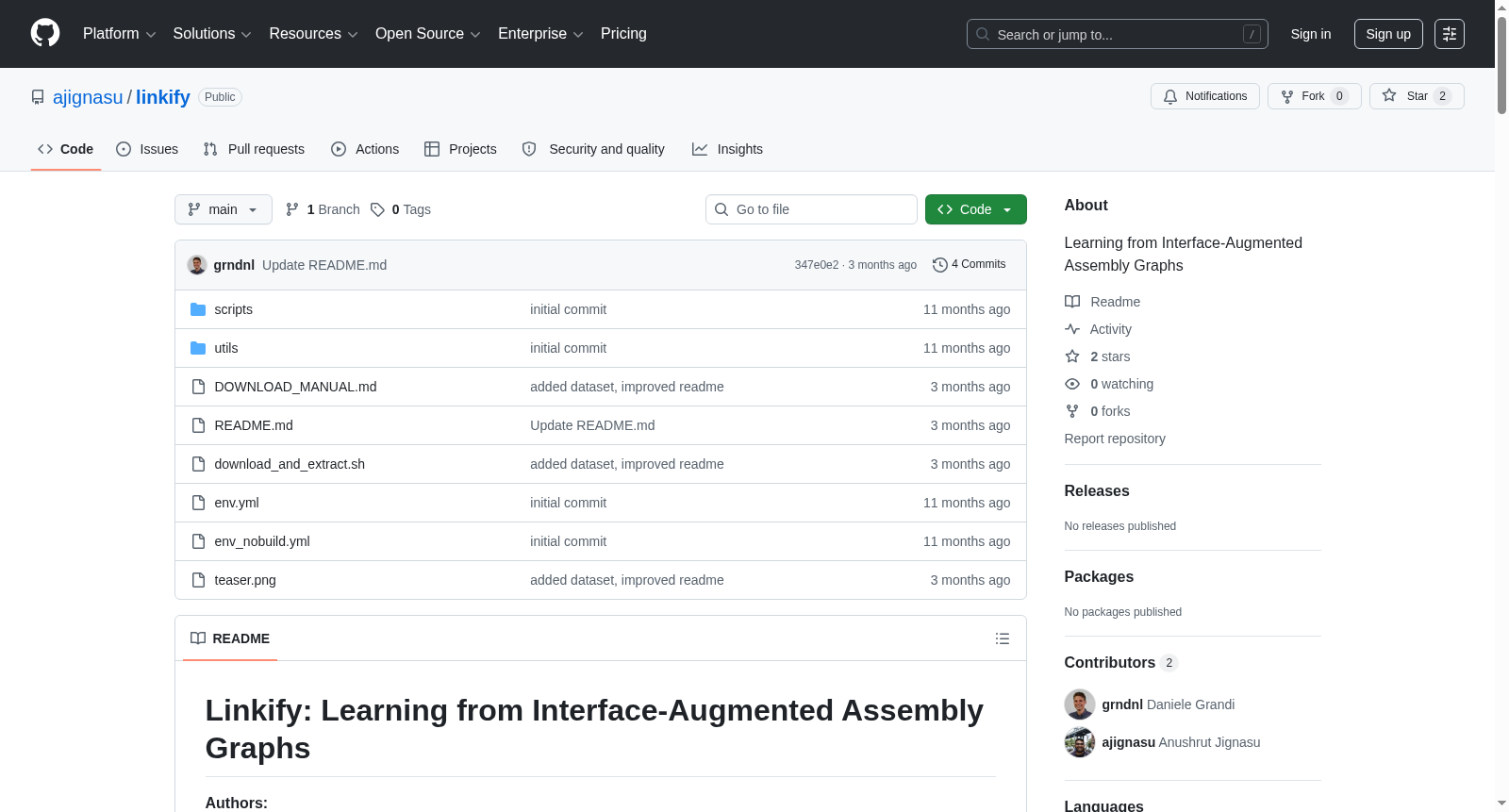Expand the Resources menu
This screenshot has height=812, width=1509.
pyautogui.click(x=313, y=34)
